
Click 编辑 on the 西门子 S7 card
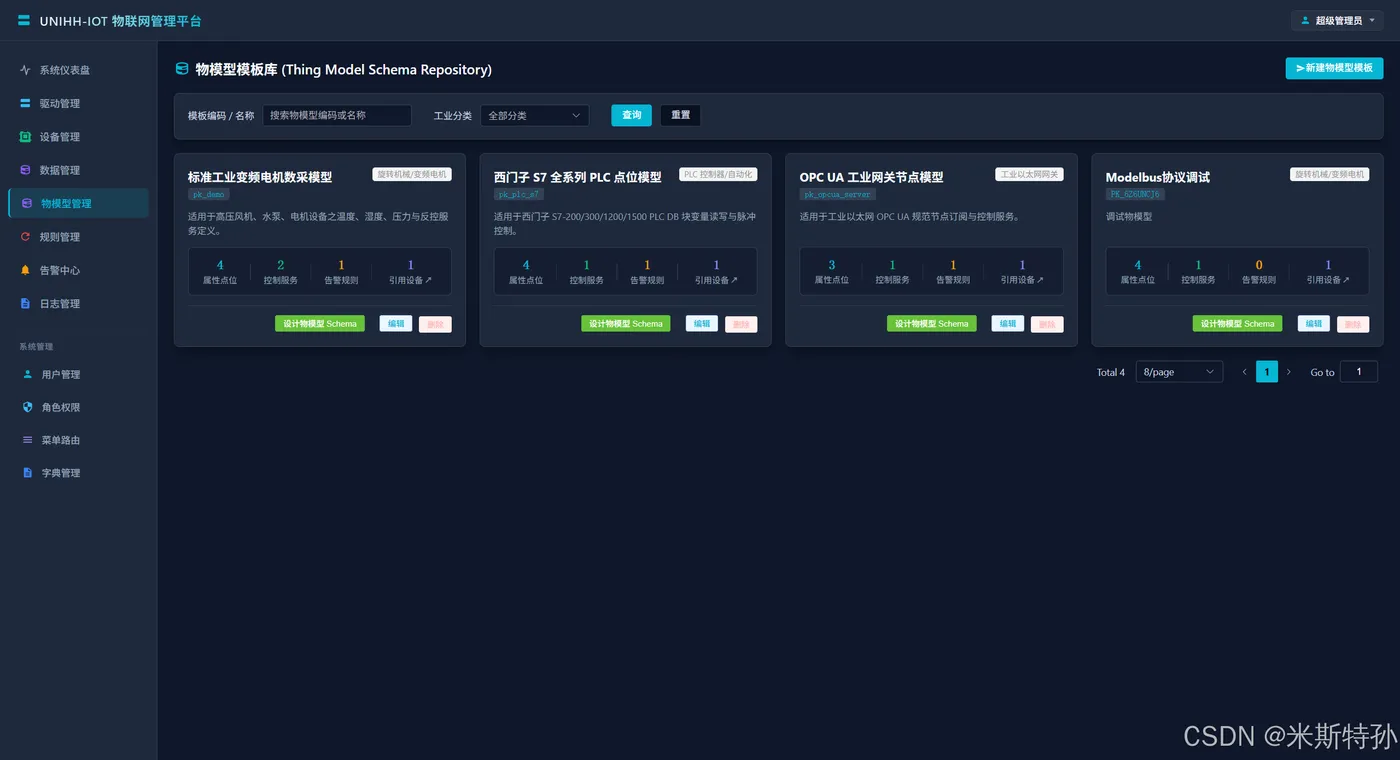tap(702, 324)
